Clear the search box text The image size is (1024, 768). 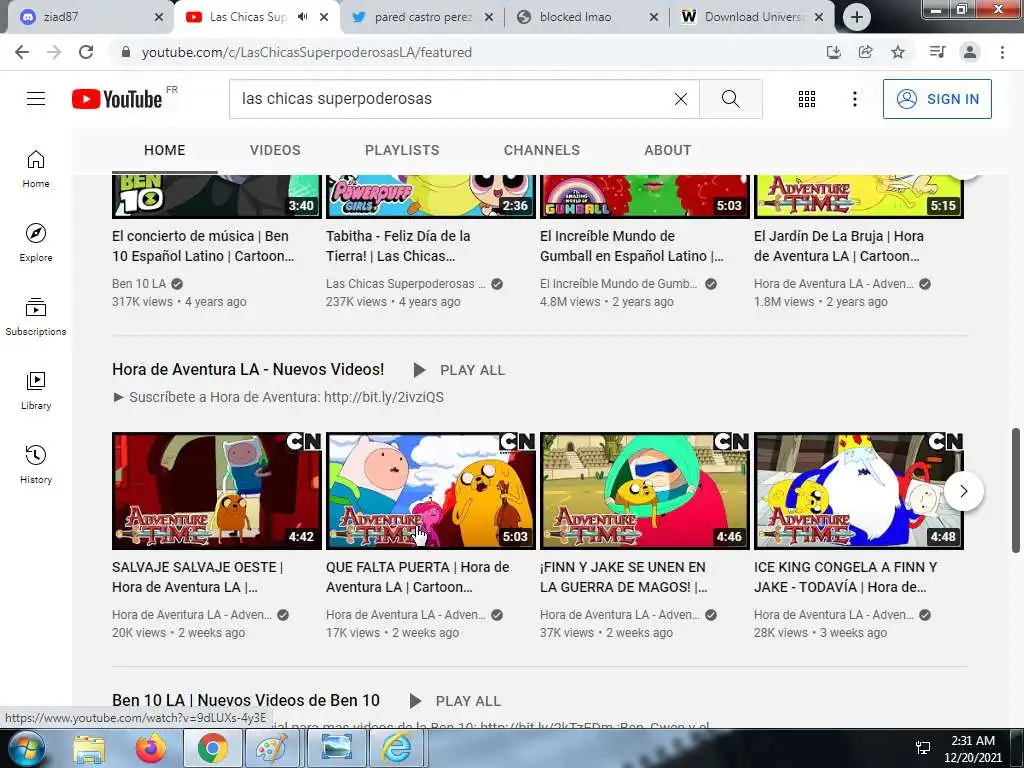tap(680, 99)
